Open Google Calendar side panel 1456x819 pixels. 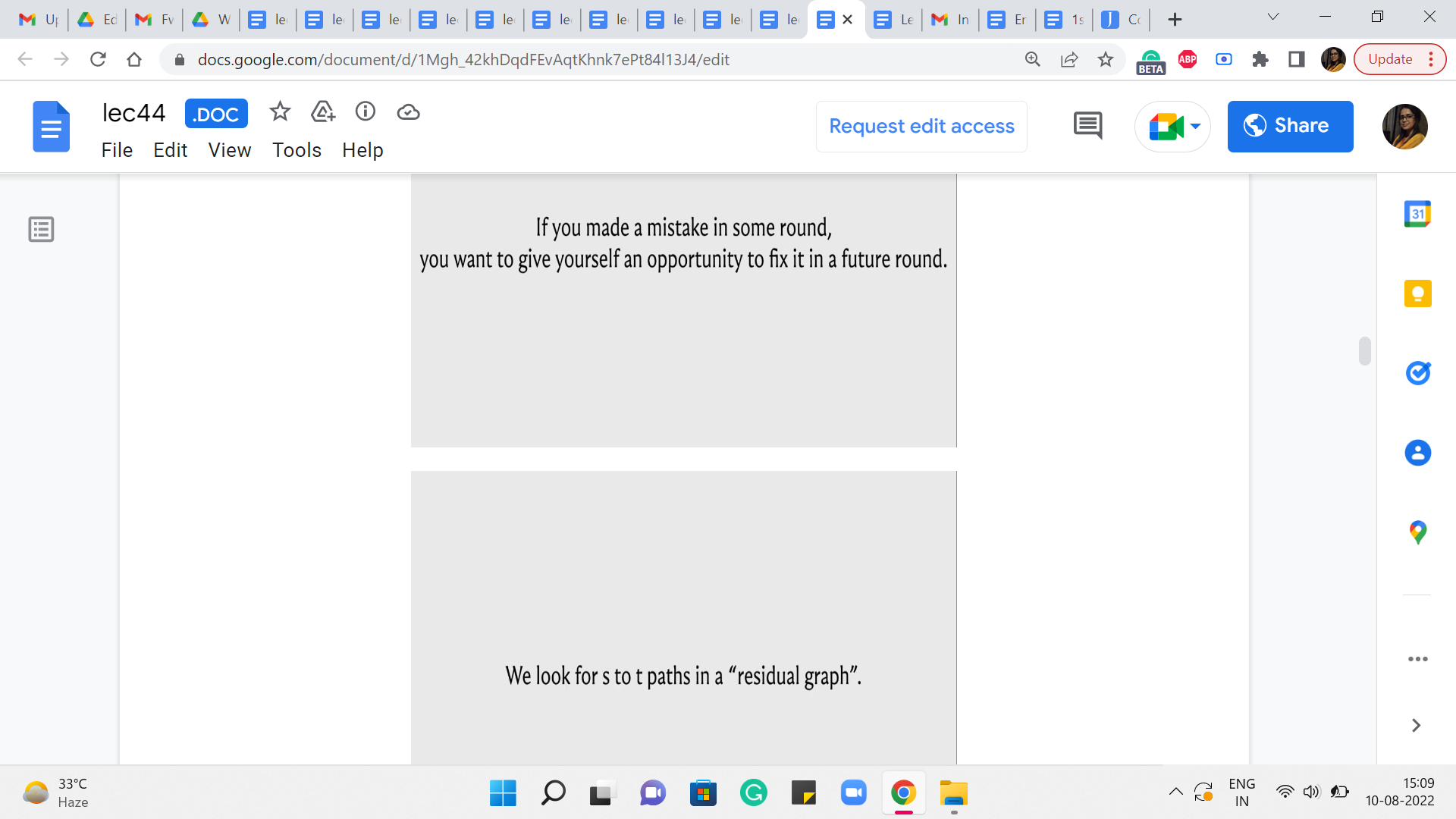(1417, 215)
